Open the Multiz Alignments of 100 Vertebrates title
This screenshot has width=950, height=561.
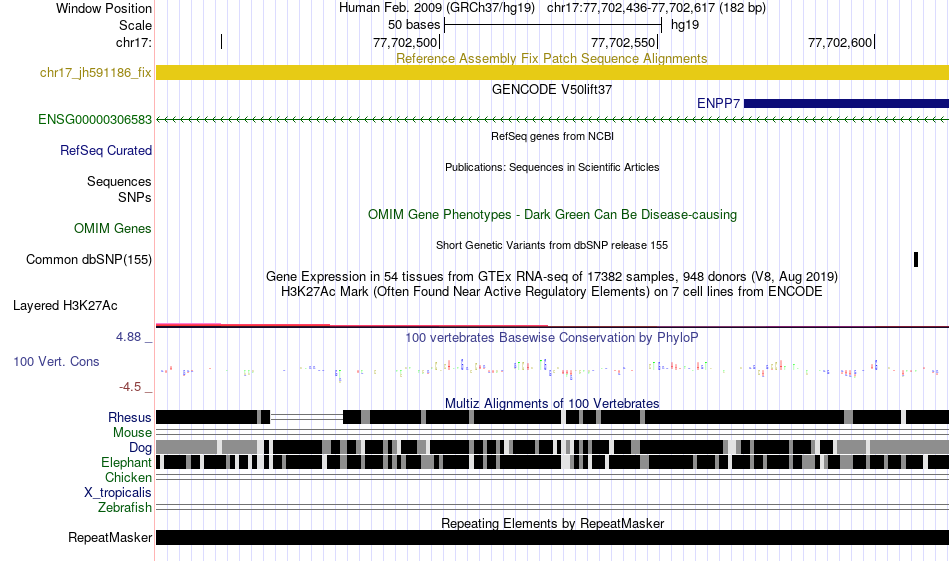coord(552,403)
